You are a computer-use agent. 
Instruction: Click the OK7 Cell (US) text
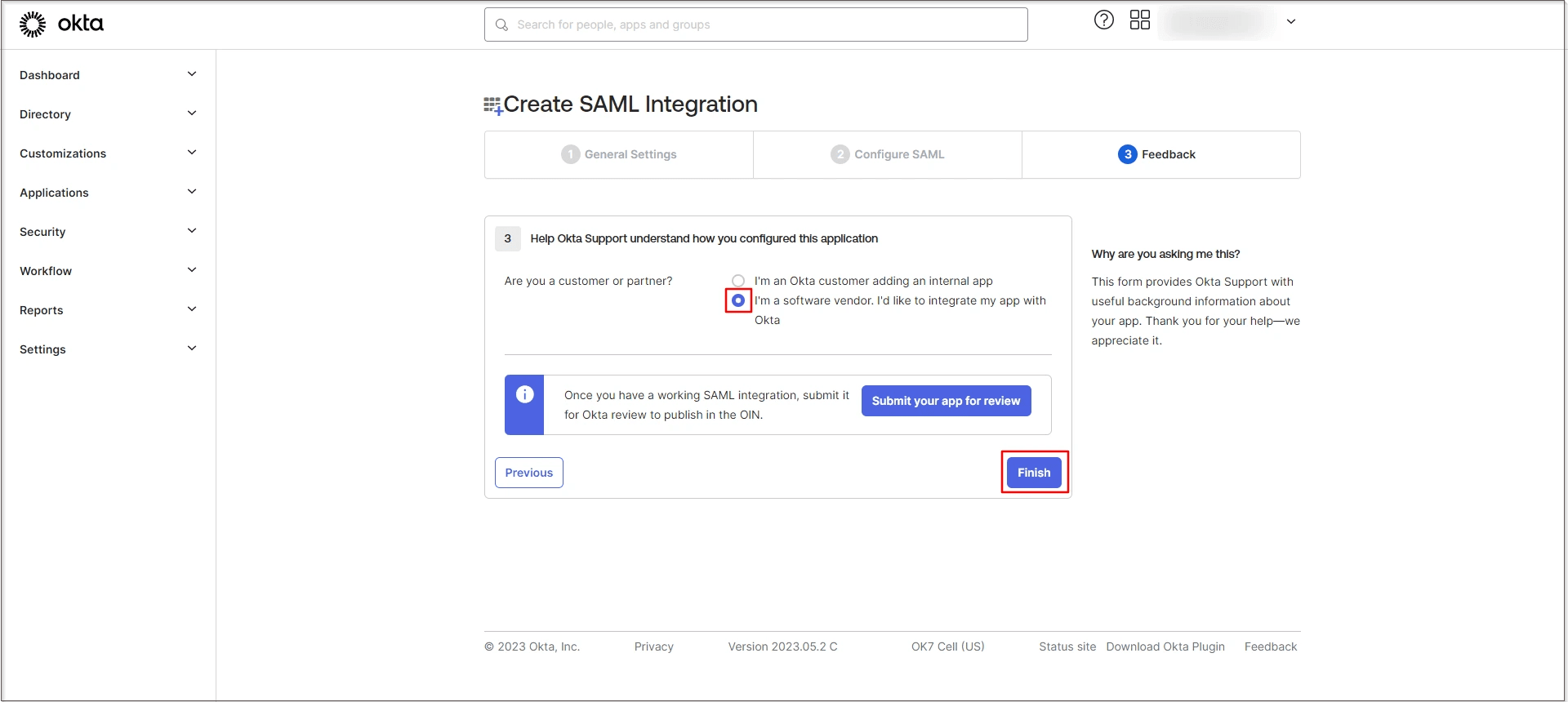click(x=948, y=646)
